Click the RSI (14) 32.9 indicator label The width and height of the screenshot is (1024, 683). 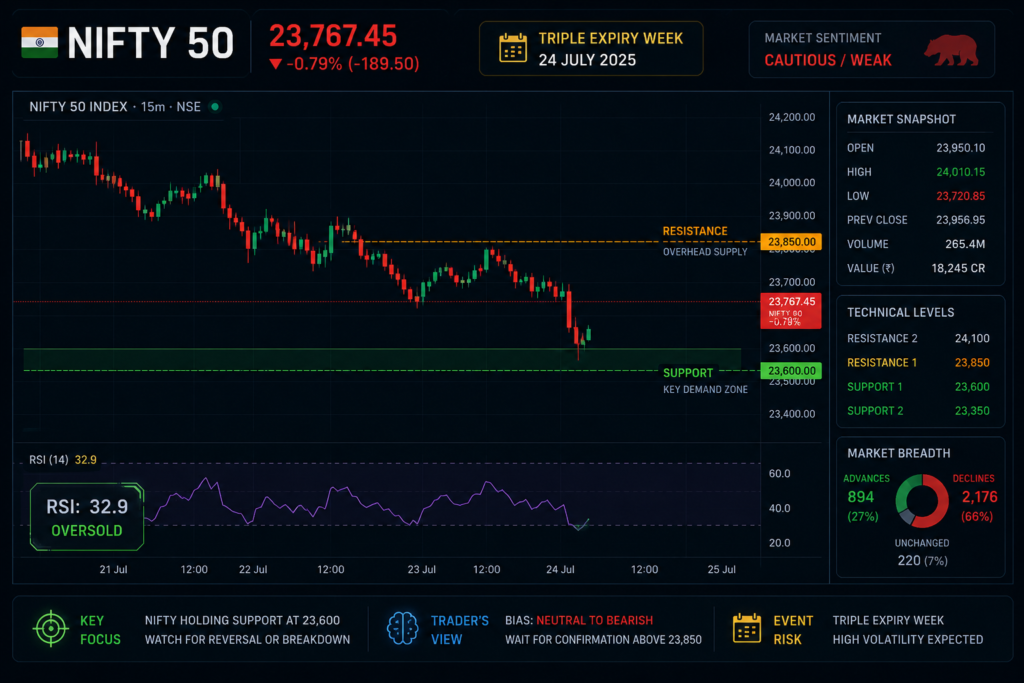click(63, 460)
